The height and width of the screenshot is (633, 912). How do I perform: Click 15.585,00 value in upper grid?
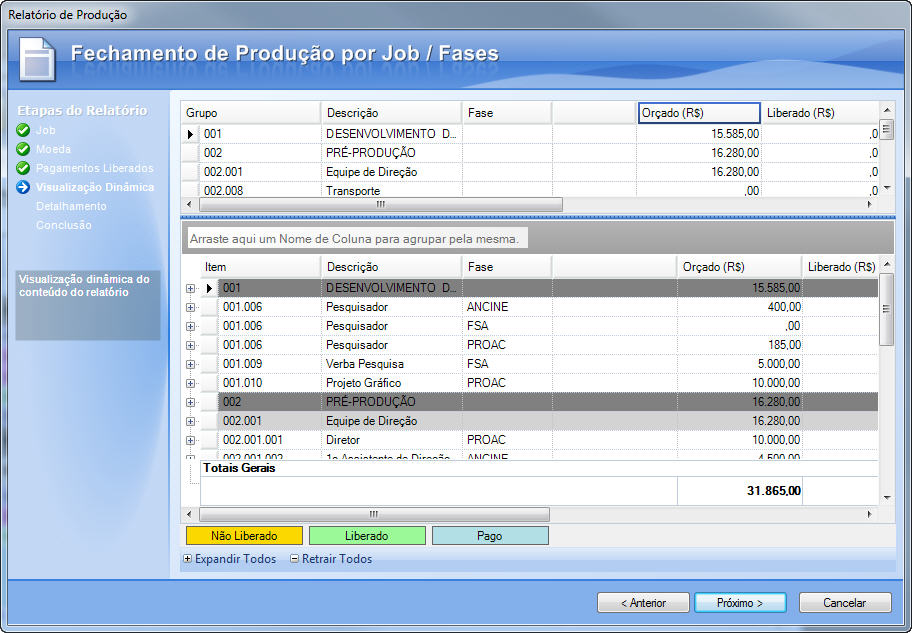click(699, 134)
